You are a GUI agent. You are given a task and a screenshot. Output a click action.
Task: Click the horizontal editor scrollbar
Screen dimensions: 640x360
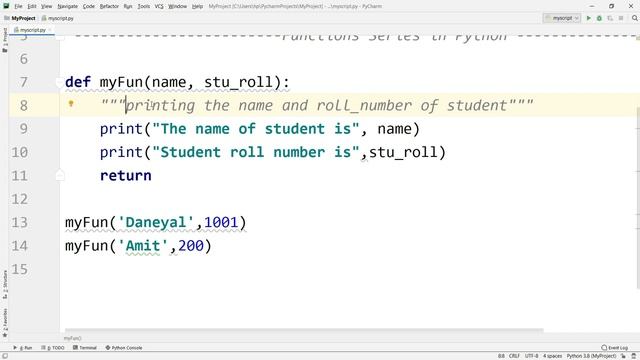[304, 331]
